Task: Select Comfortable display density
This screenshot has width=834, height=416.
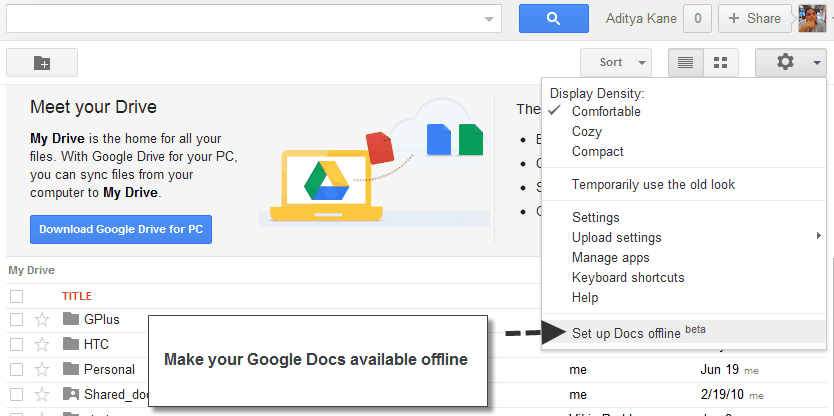Action: tap(606, 112)
